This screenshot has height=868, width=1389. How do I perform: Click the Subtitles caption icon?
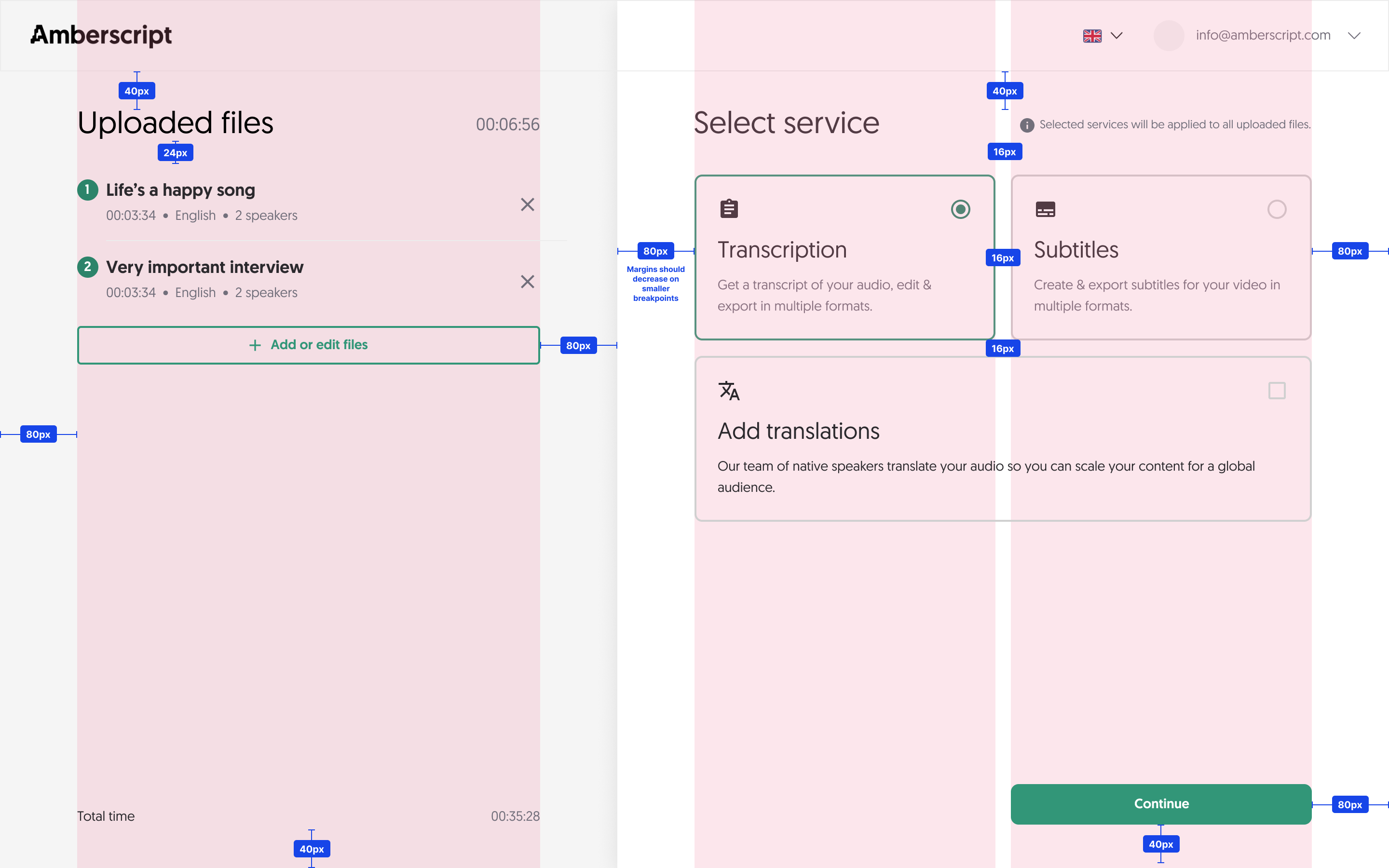(x=1045, y=209)
